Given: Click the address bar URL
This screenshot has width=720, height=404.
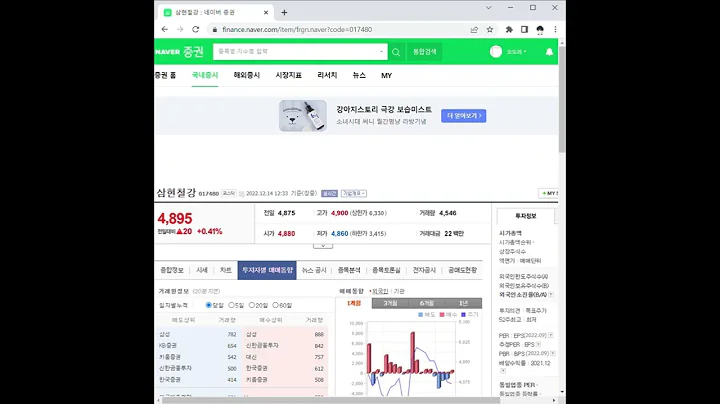Looking at the screenshot, I should click(x=297, y=29).
